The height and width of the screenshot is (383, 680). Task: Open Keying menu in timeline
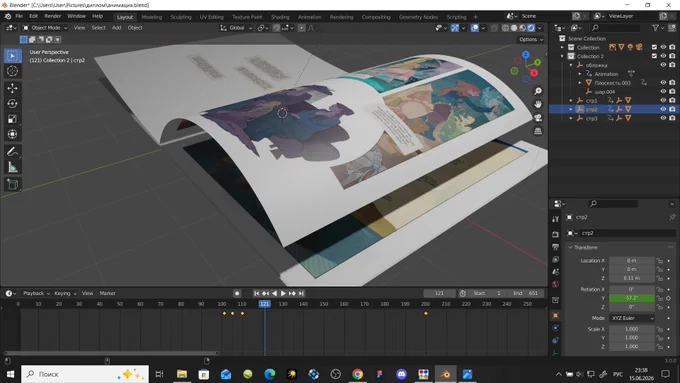click(65, 294)
